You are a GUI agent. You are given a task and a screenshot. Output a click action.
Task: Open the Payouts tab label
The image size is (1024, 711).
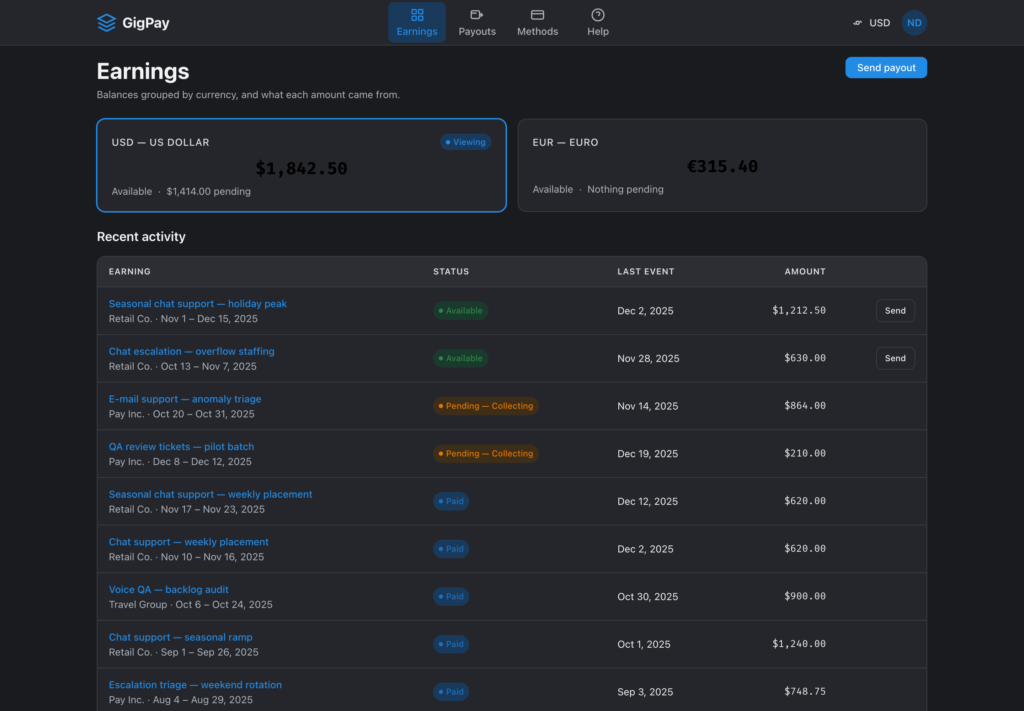[x=477, y=31]
